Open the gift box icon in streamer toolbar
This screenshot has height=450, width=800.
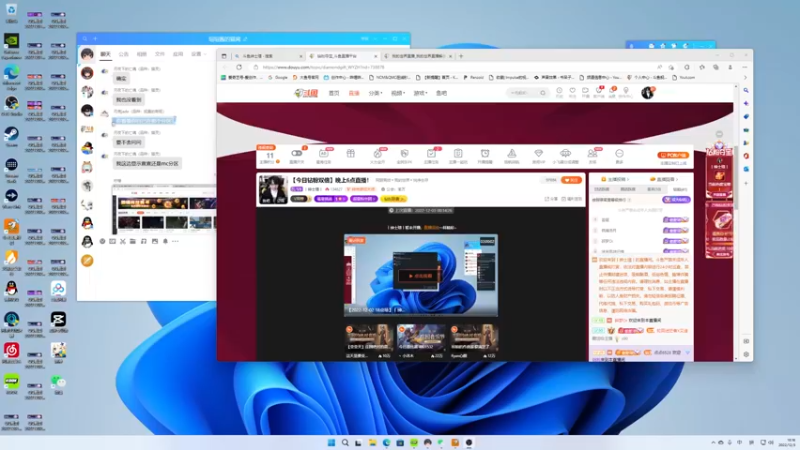click(x=351, y=153)
